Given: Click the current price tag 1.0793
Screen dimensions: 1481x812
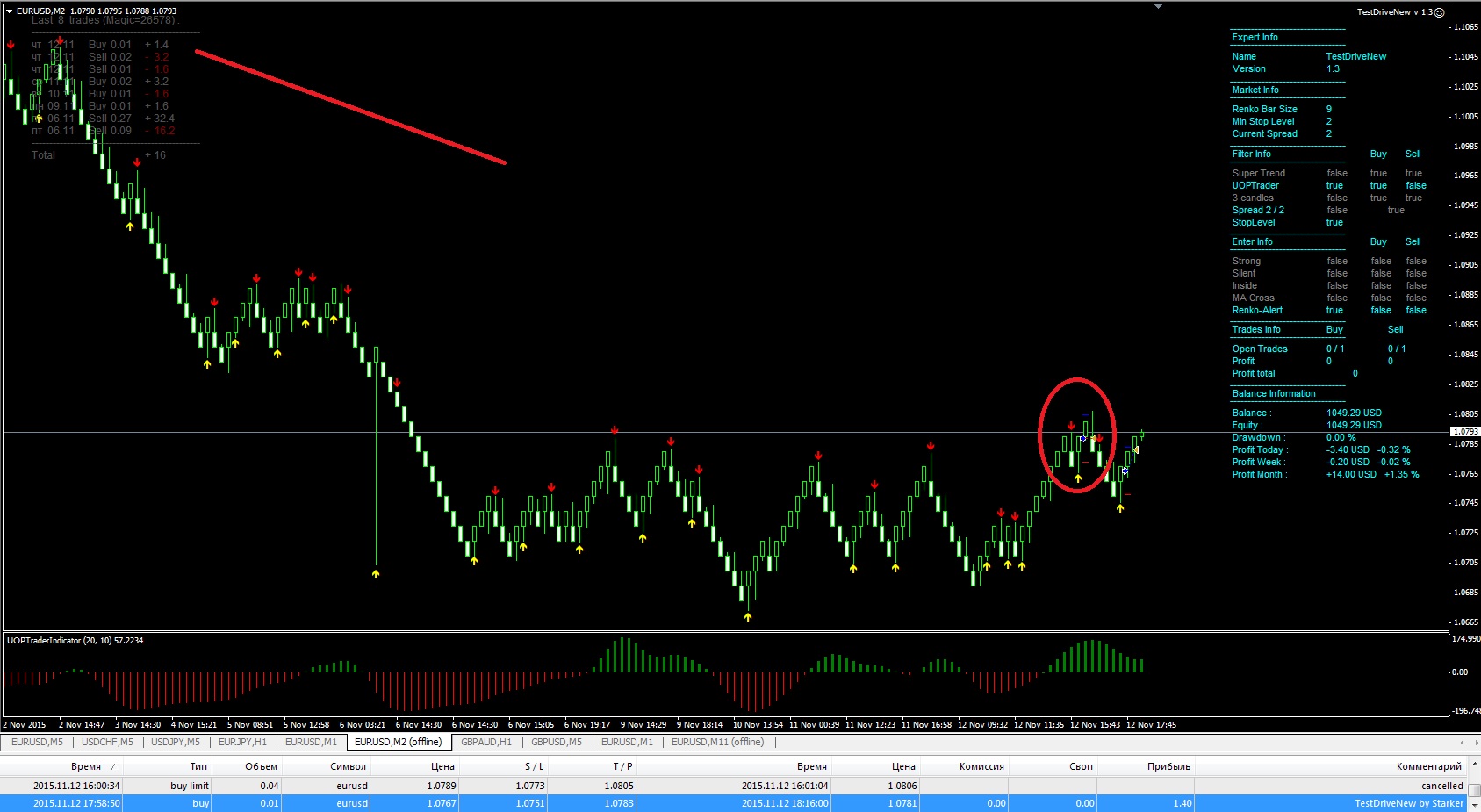Looking at the screenshot, I should pos(1465,432).
